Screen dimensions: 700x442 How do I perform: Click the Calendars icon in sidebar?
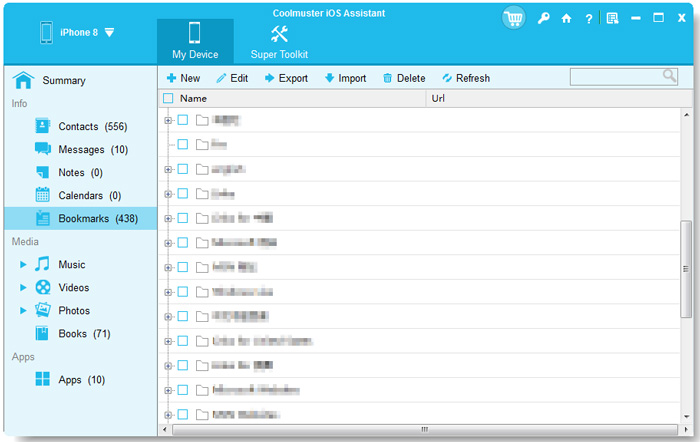tap(43, 195)
